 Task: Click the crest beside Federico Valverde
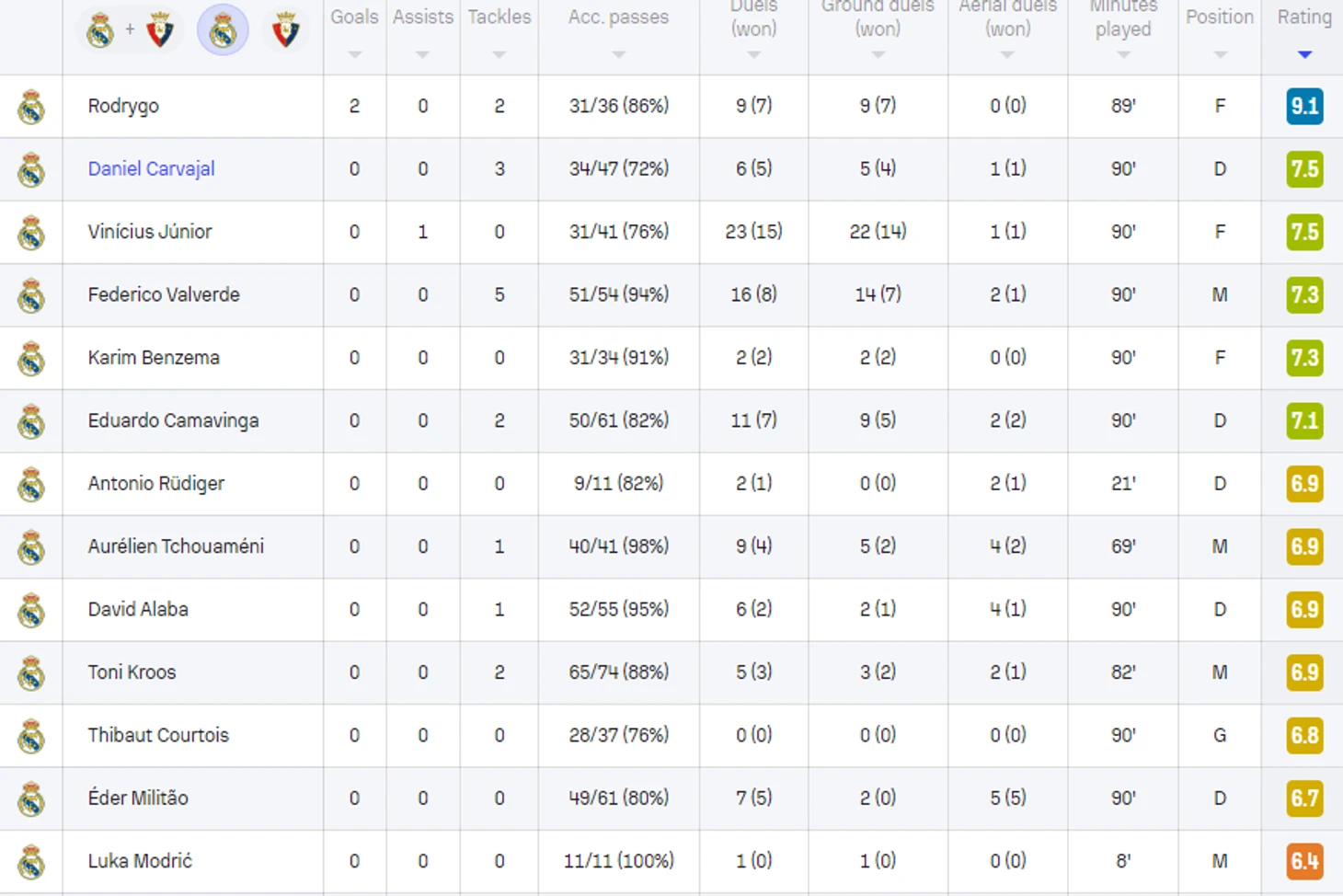coord(31,296)
